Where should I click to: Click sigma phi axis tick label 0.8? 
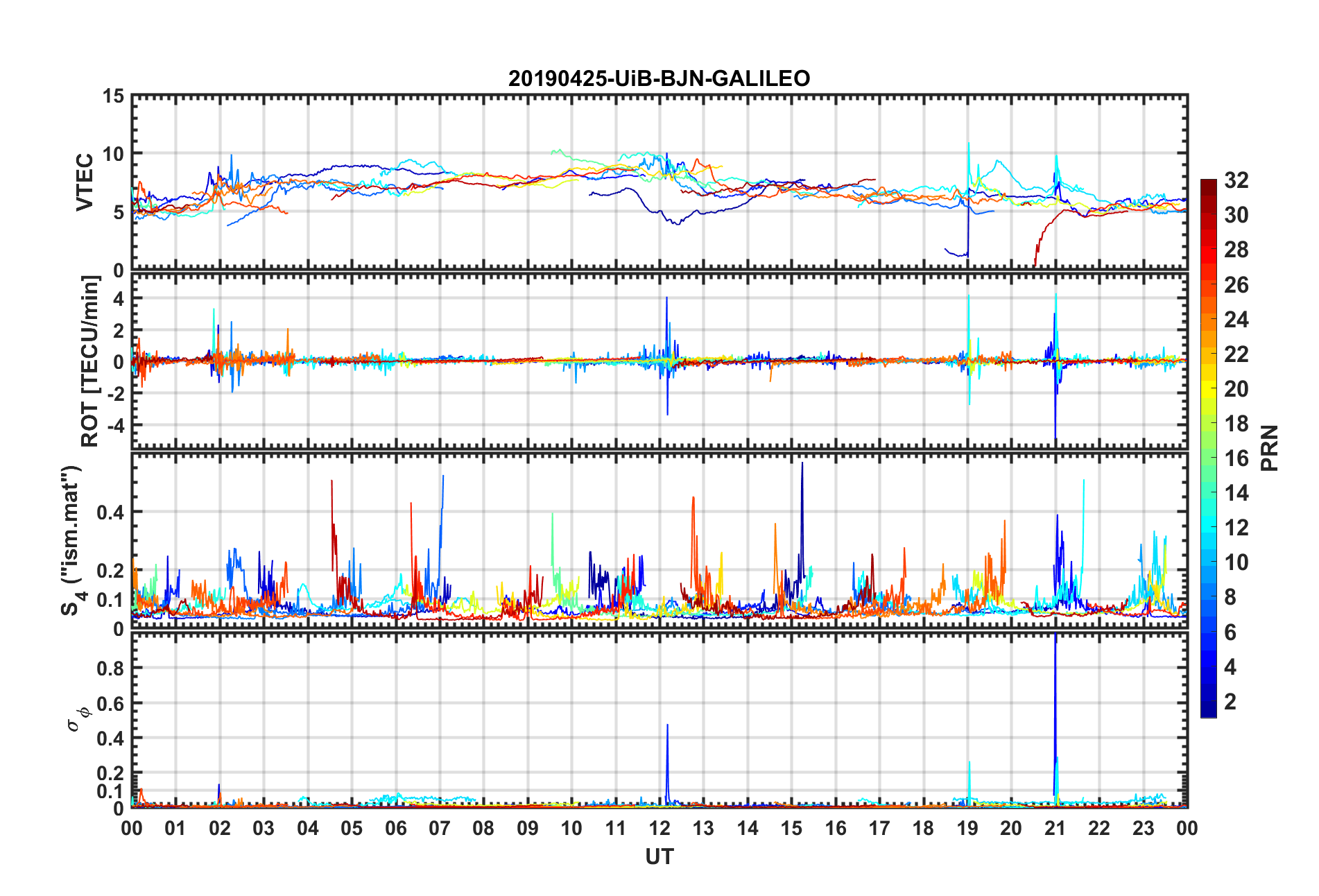(110, 669)
